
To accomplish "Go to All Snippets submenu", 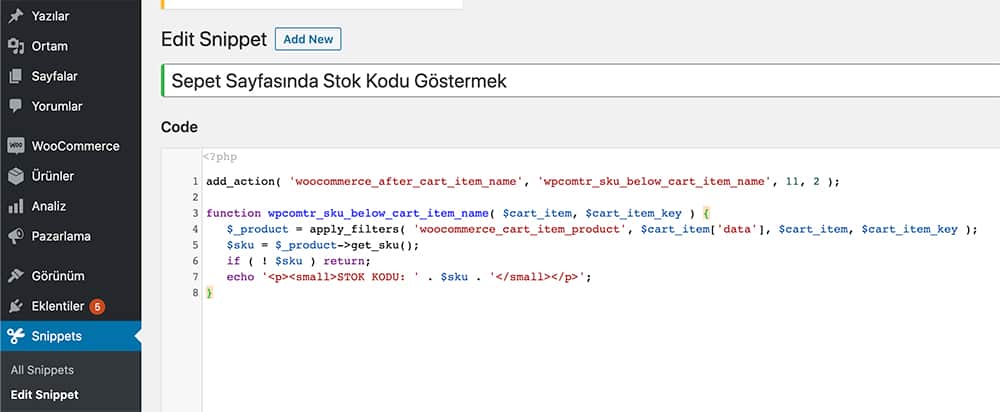I will click(42, 370).
